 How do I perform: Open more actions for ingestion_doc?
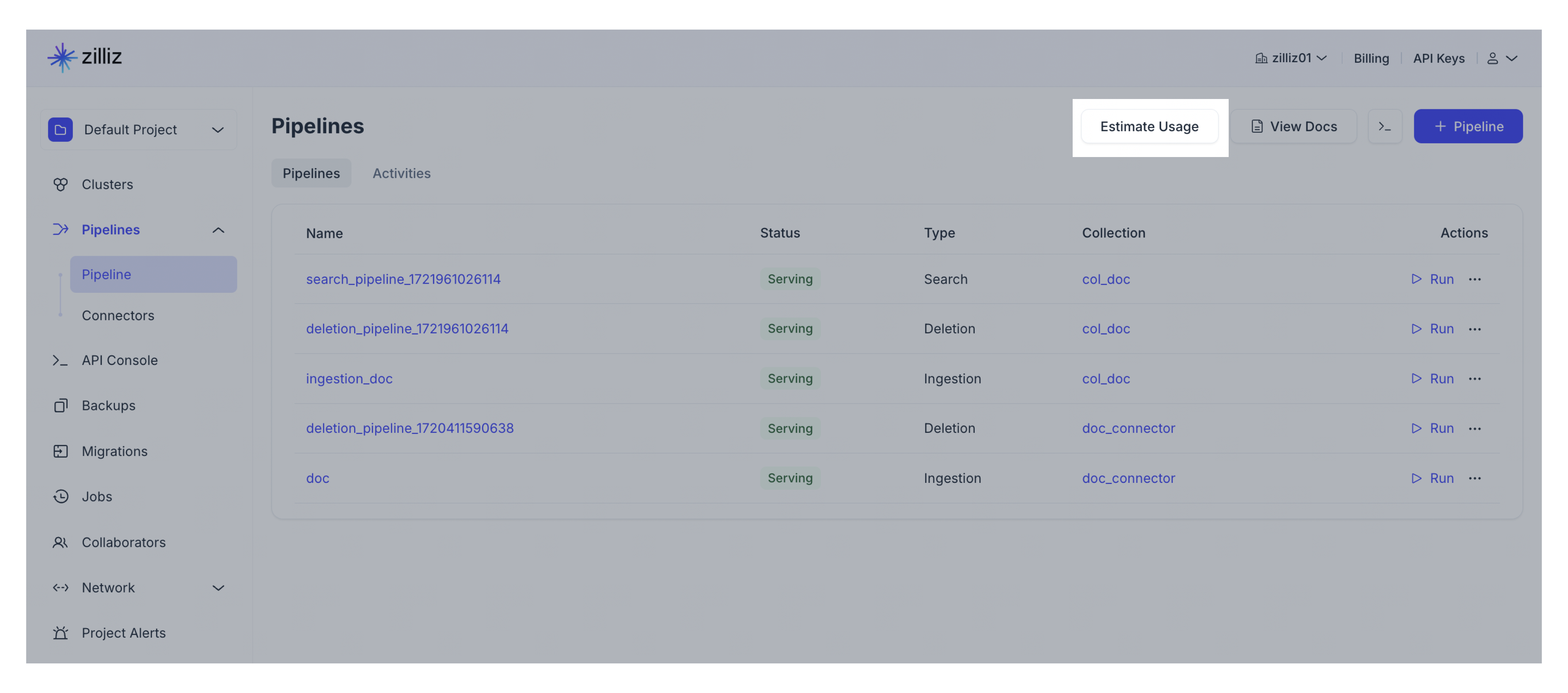coord(1474,379)
